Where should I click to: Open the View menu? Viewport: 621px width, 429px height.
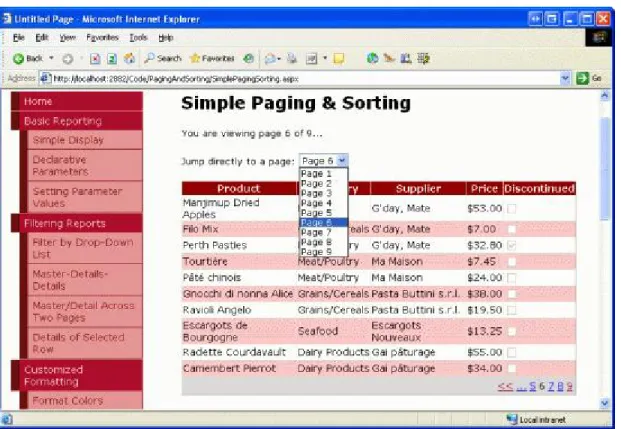point(67,38)
